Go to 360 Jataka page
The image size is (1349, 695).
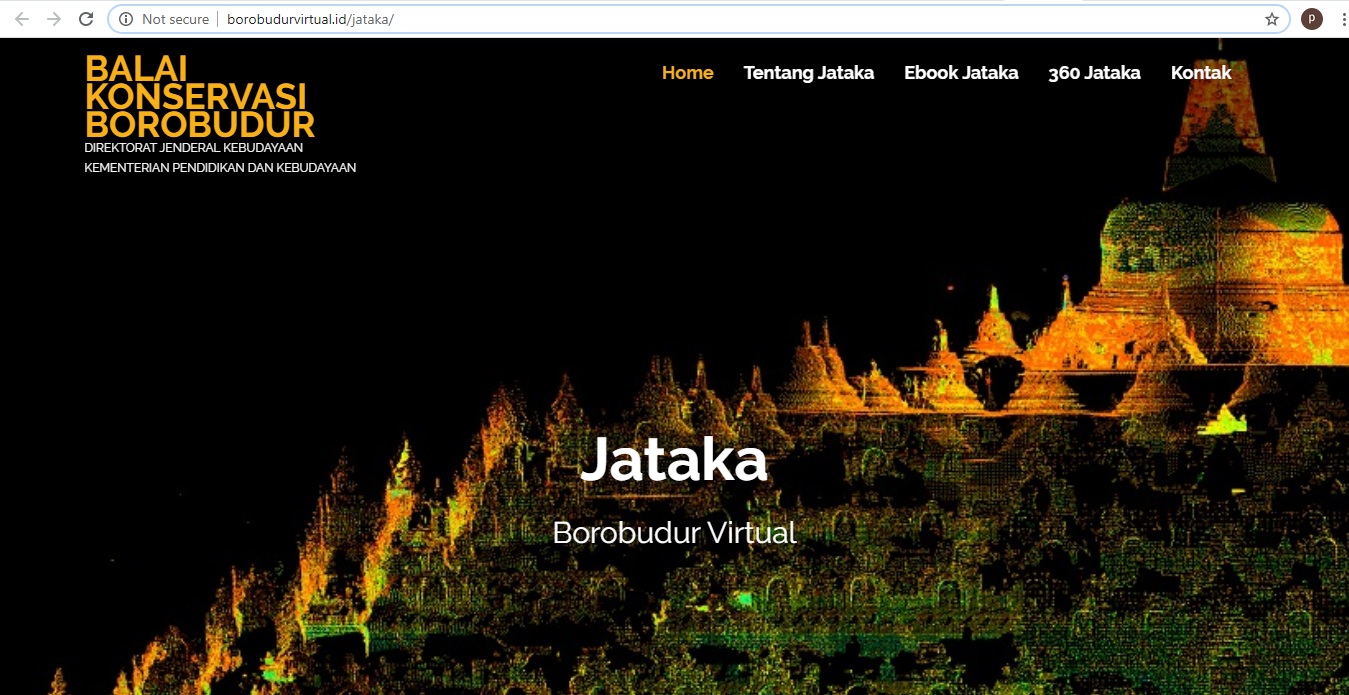[x=1094, y=73]
